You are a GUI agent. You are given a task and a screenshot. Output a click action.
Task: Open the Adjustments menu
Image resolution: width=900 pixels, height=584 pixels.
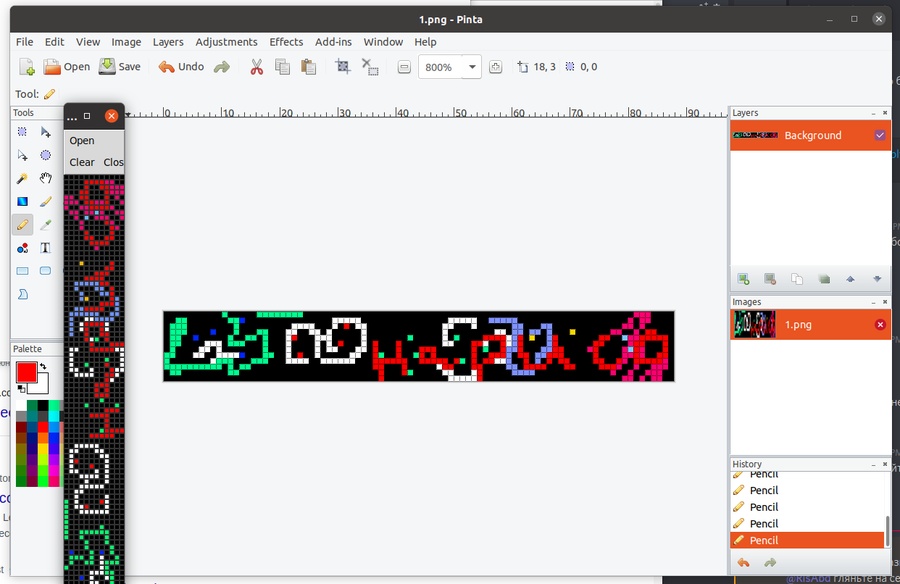coord(226,42)
